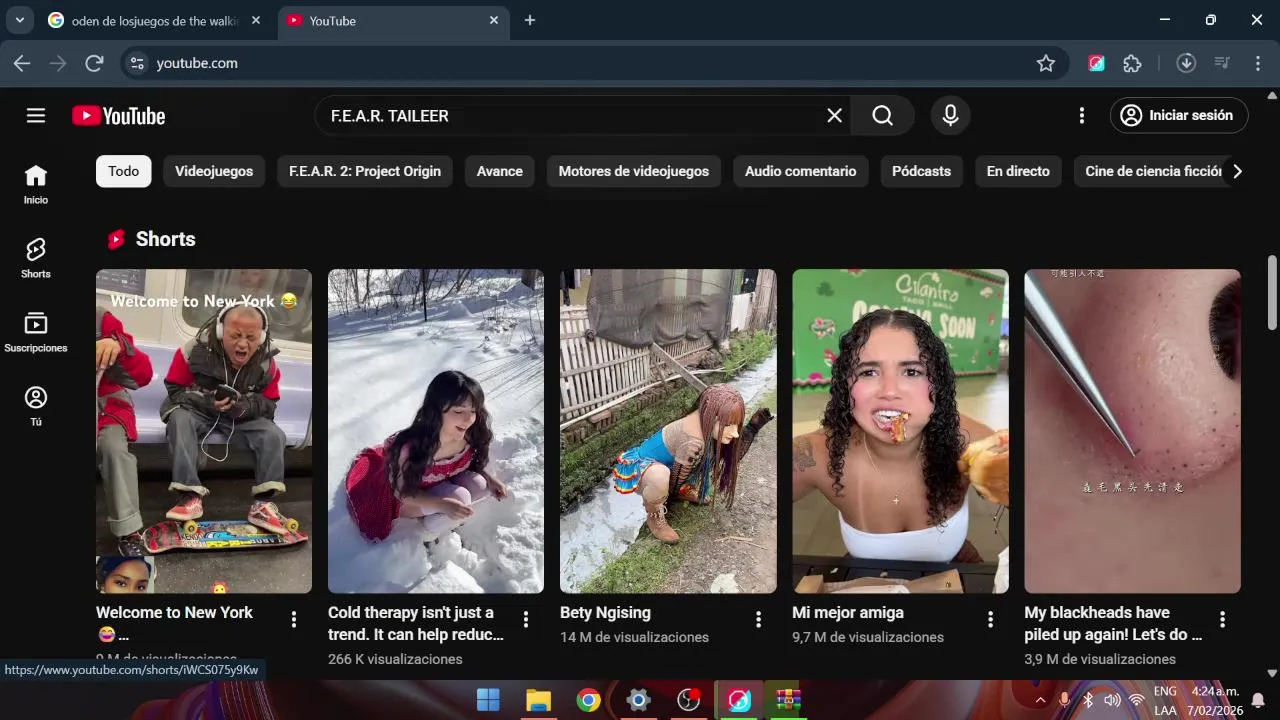Screen dimensions: 1280x720
Task: Open options for Welcome to New York short
Action: click(293, 620)
